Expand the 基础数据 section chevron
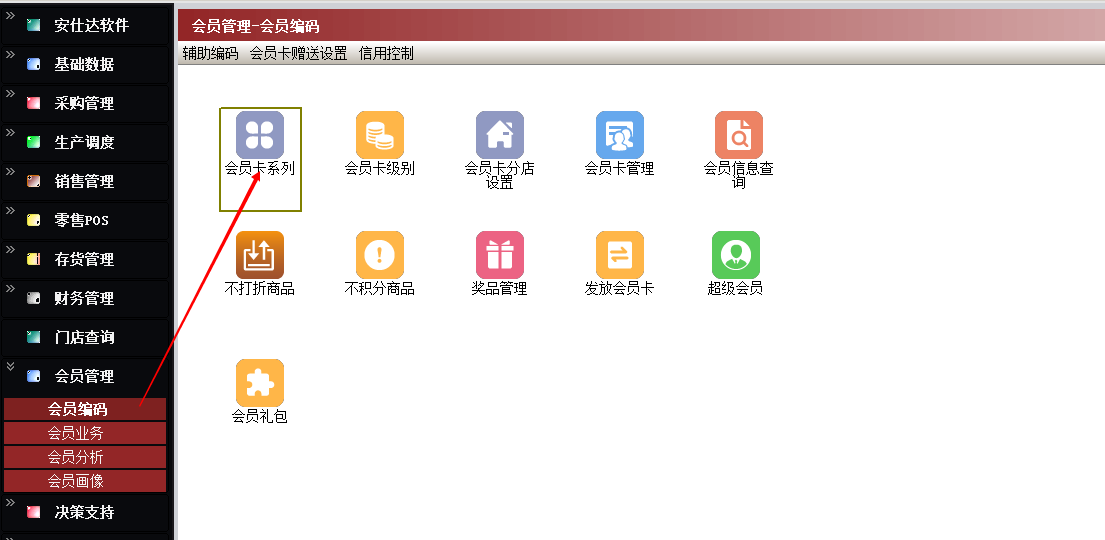The width and height of the screenshot is (1105, 540). [x=10, y=54]
